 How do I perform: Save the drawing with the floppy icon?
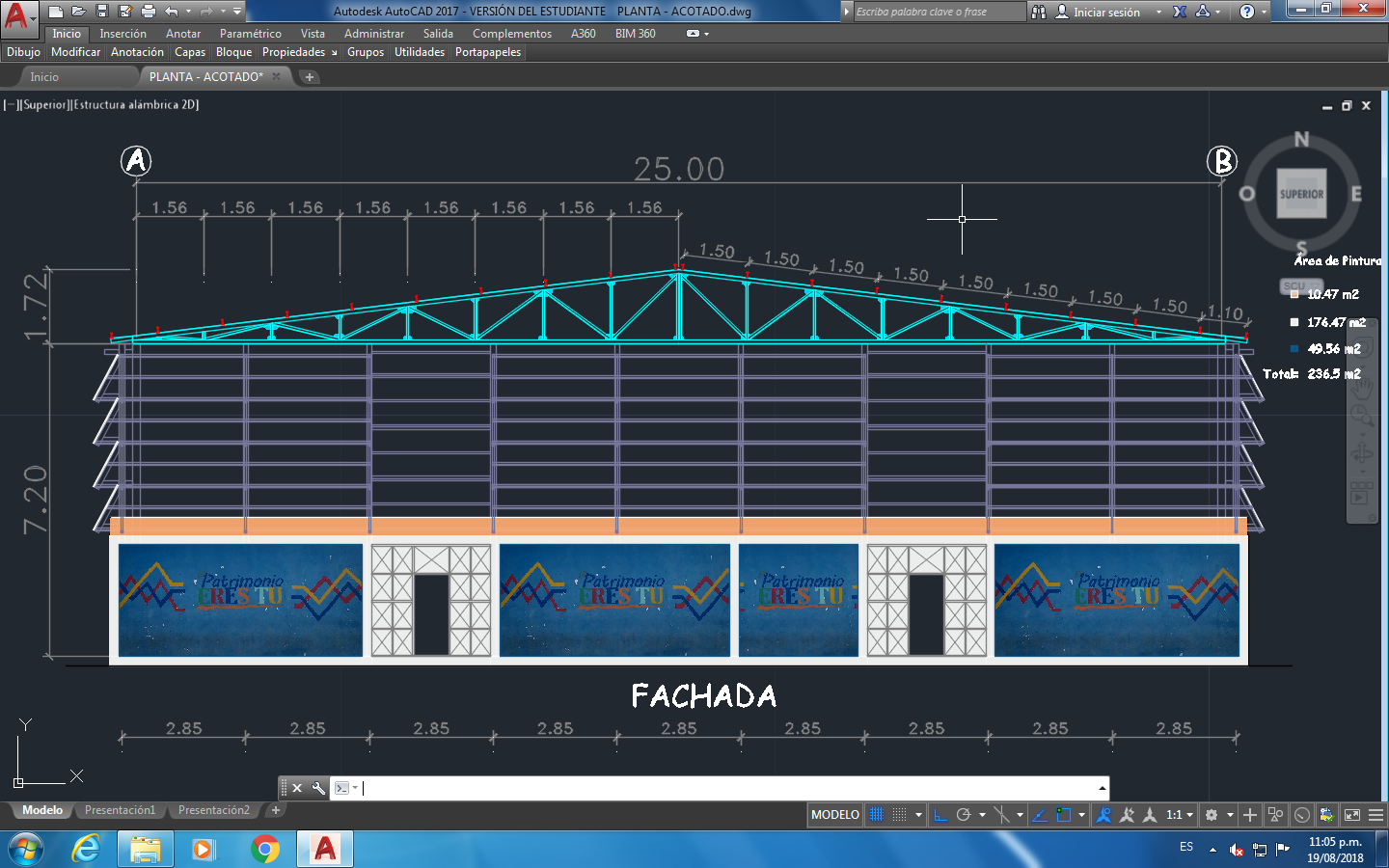click(102, 12)
